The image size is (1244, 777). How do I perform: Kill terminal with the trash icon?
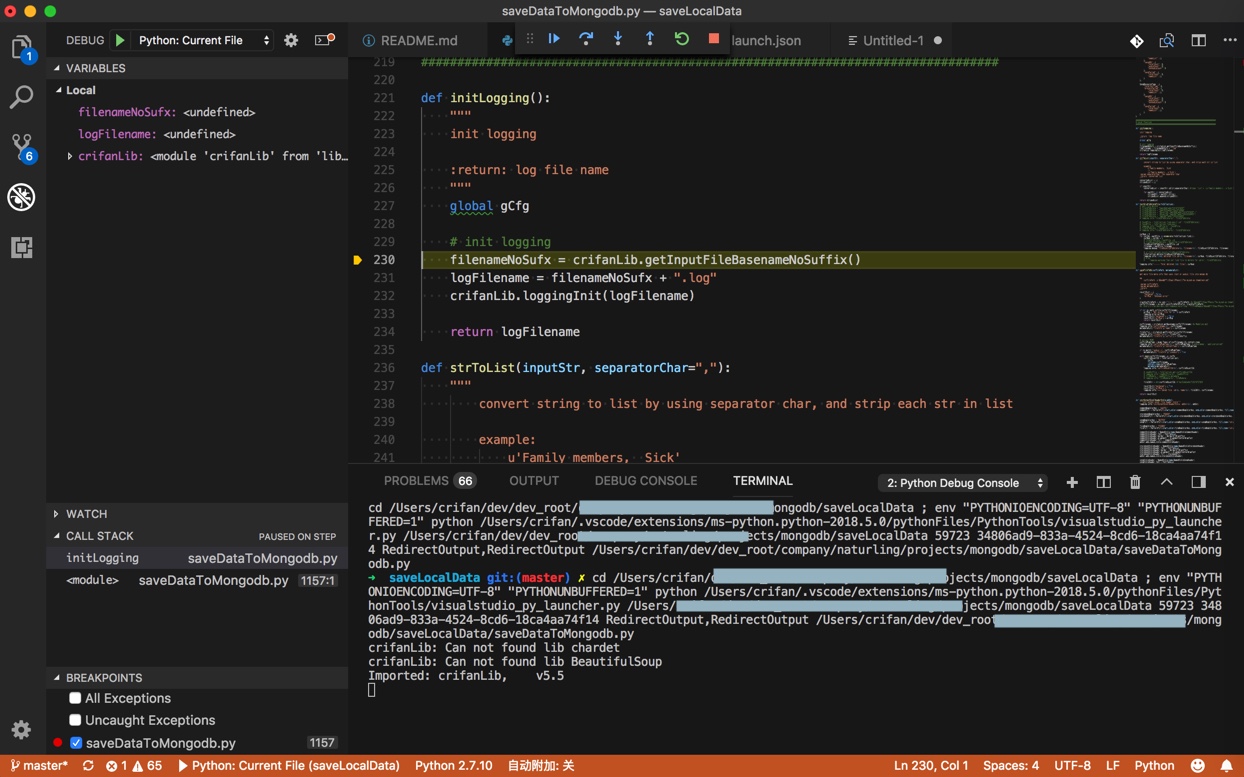point(1135,482)
